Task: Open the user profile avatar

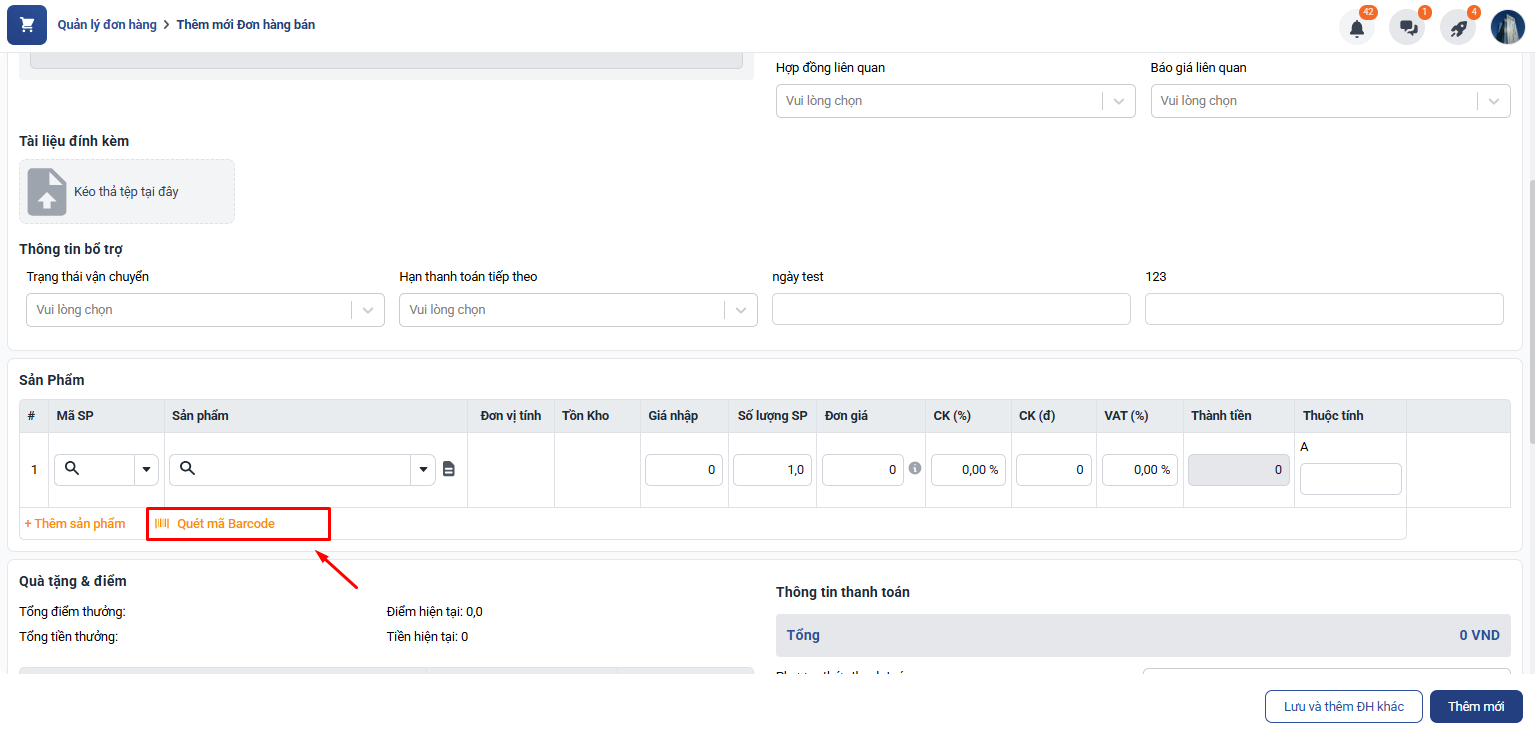Action: [x=1507, y=28]
